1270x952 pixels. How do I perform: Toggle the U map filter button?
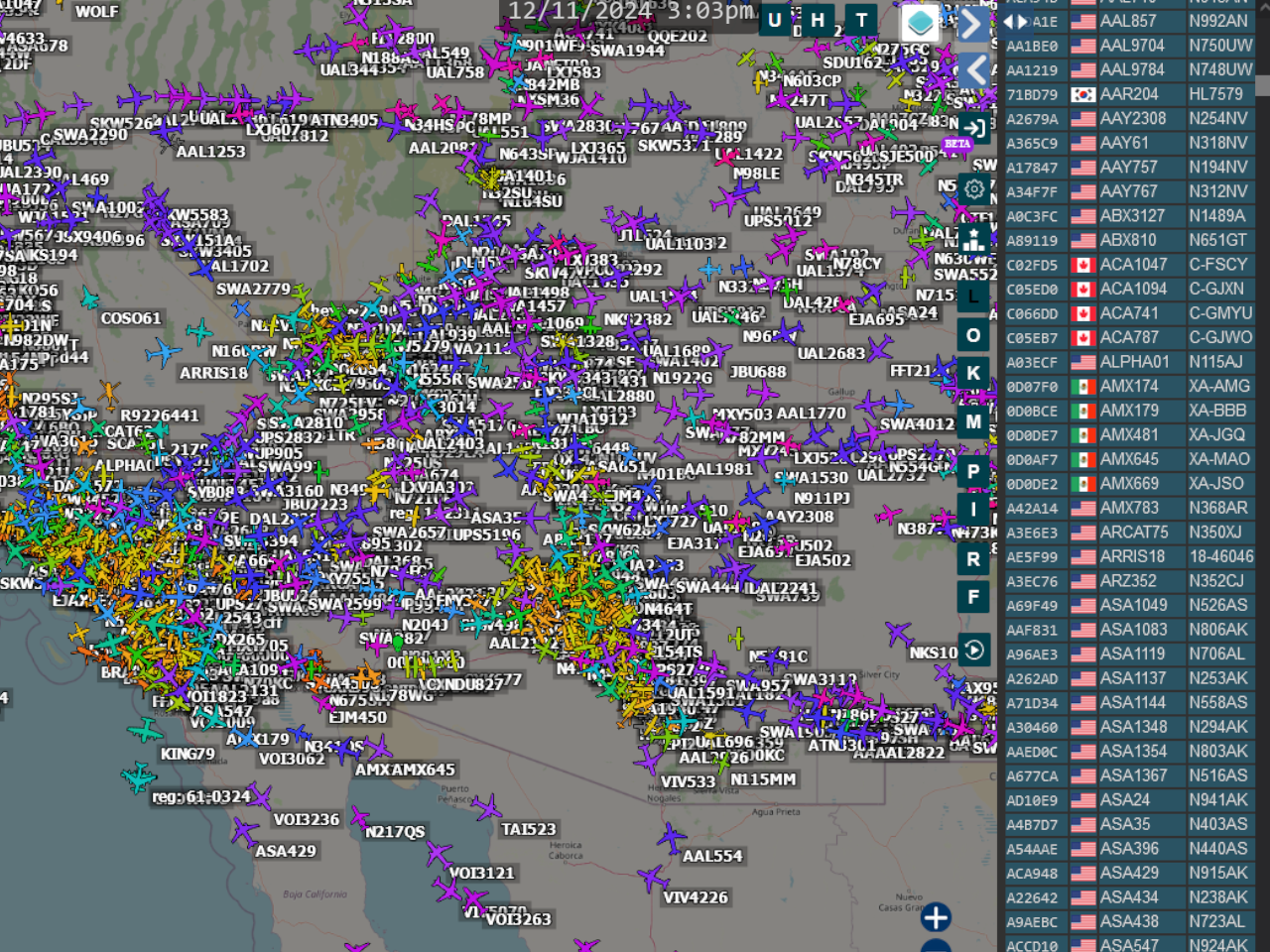[x=775, y=20]
